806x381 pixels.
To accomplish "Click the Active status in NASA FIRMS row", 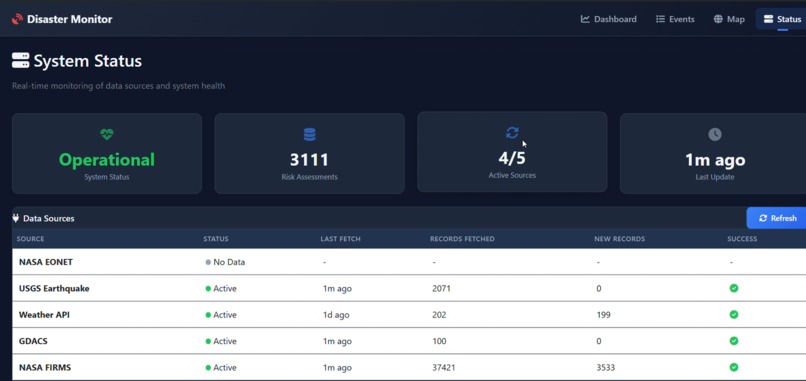I will tap(221, 368).
